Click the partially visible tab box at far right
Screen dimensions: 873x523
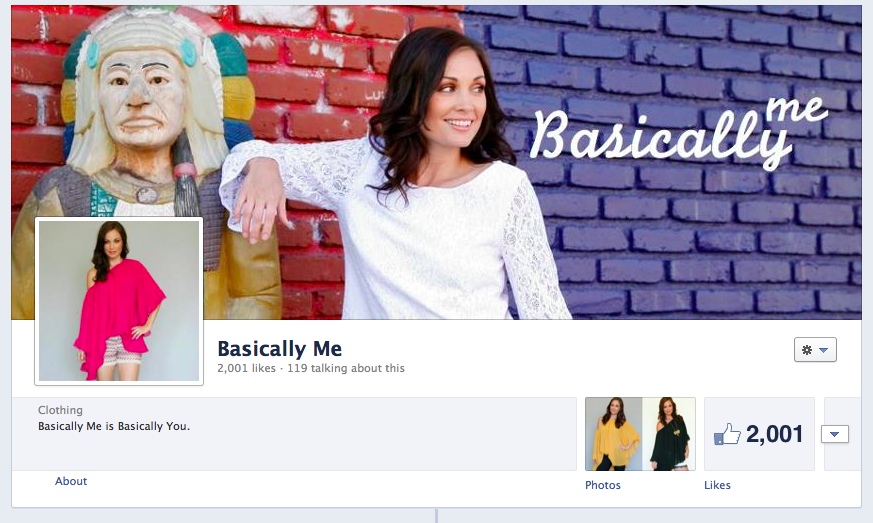click(842, 434)
